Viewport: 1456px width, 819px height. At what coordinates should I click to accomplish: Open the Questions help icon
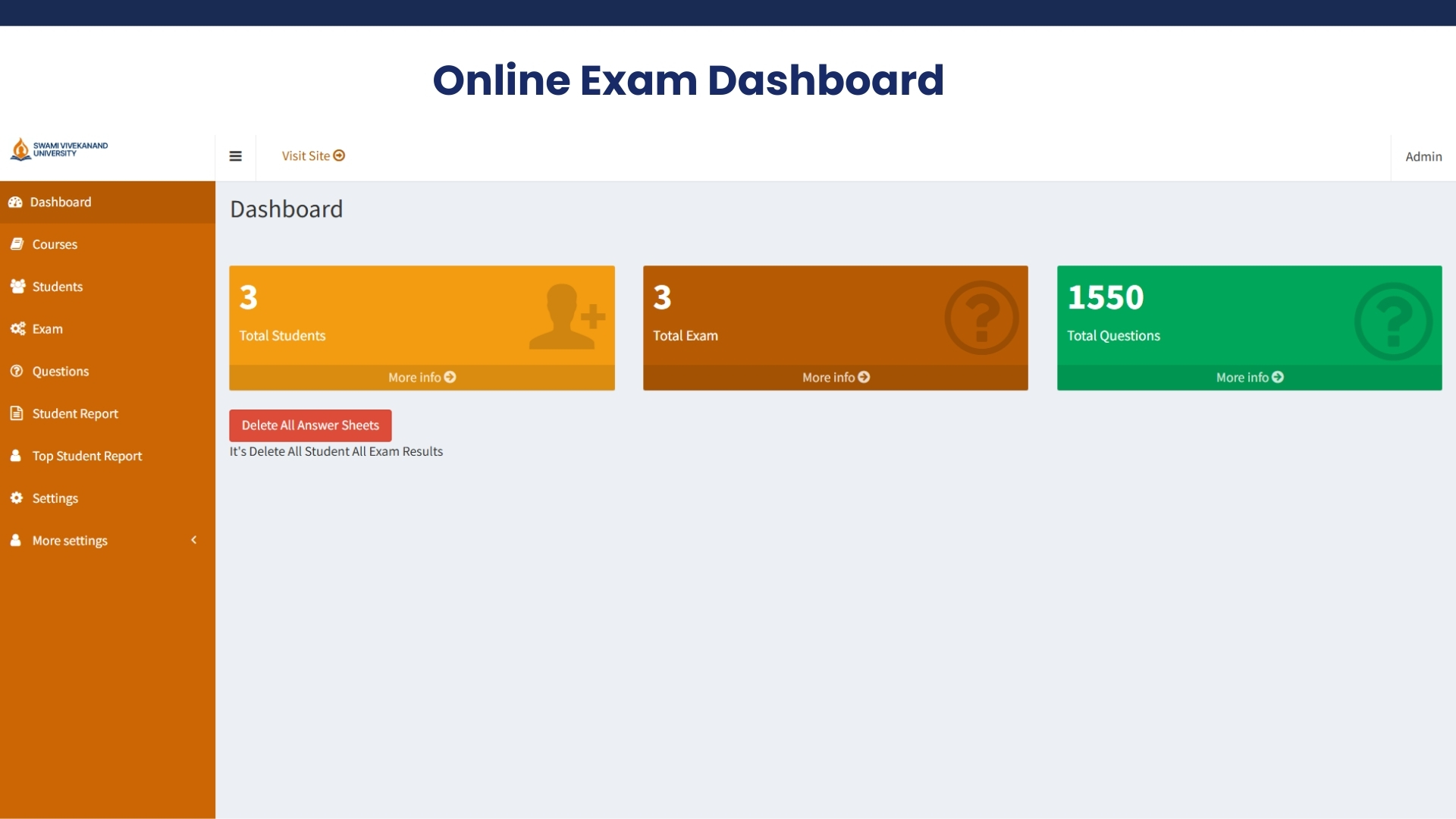tap(16, 371)
